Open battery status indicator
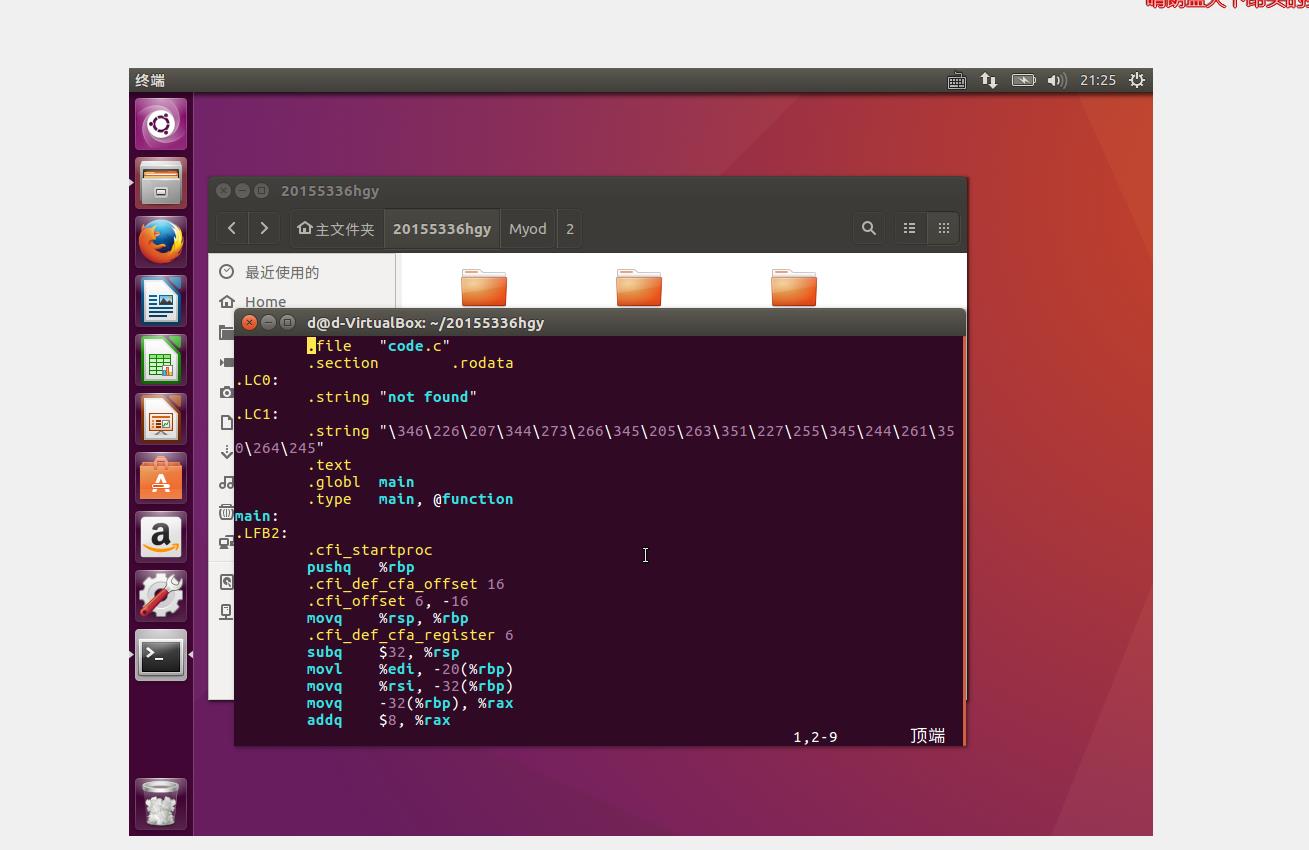 (1023, 81)
